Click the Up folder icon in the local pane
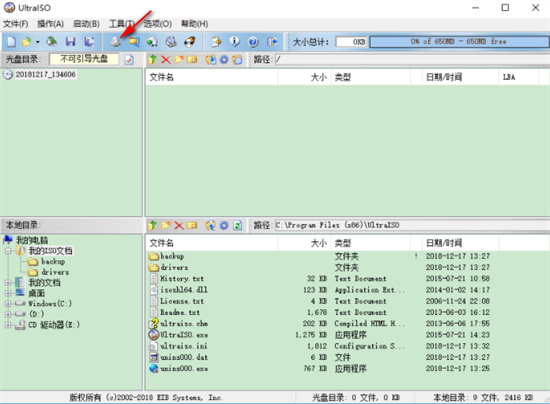 coord(152,225)
